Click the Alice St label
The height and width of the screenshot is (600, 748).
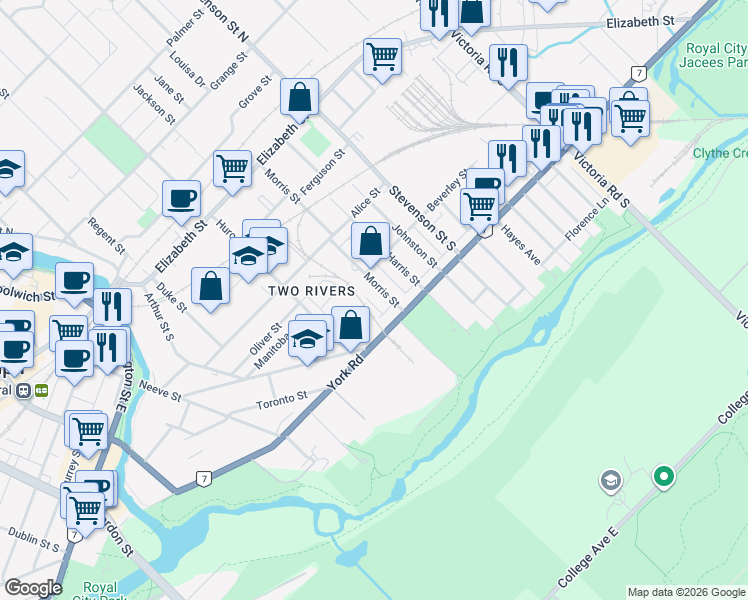[365, 202]
